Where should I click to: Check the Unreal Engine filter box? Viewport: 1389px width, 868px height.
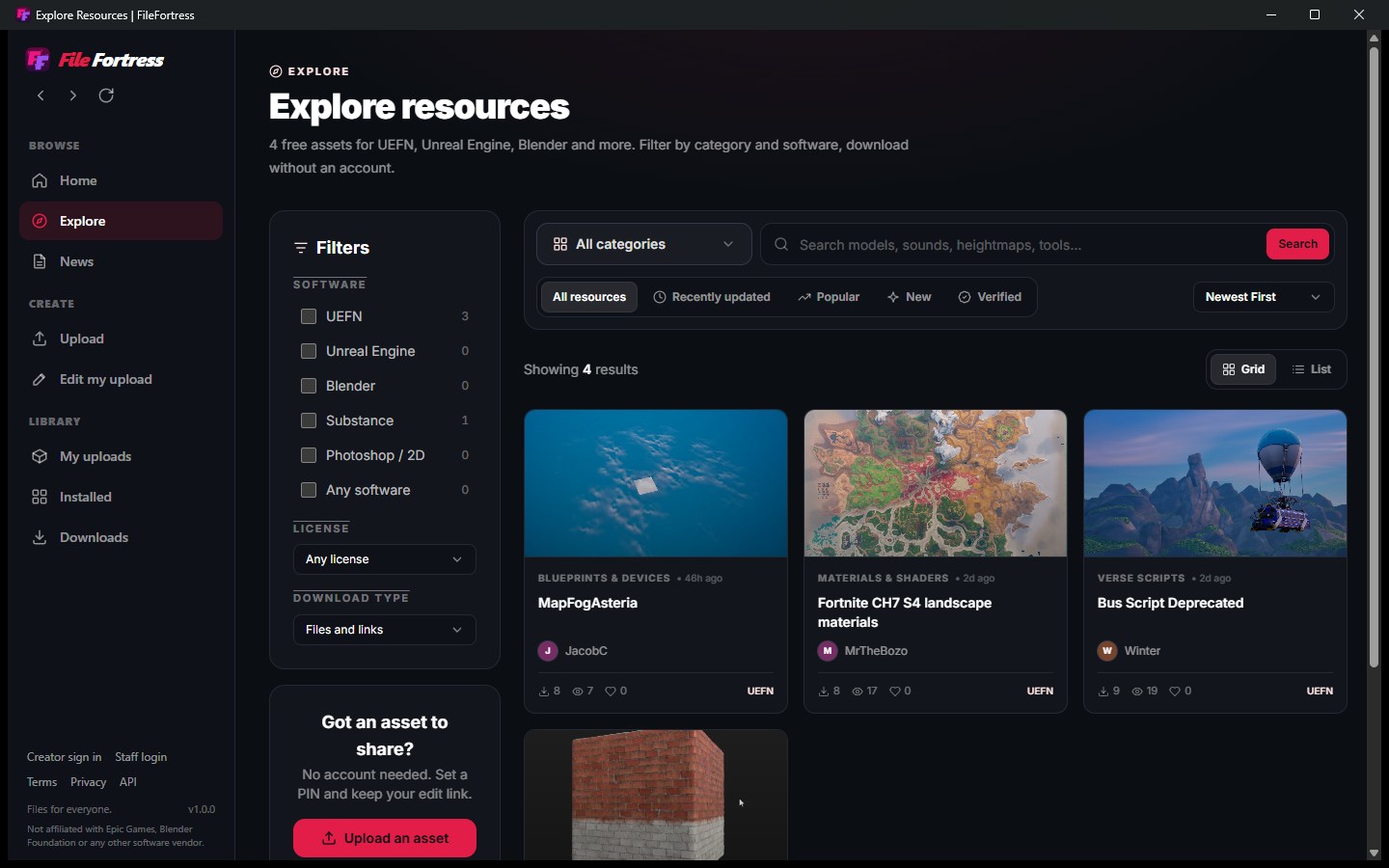point(309,351)
